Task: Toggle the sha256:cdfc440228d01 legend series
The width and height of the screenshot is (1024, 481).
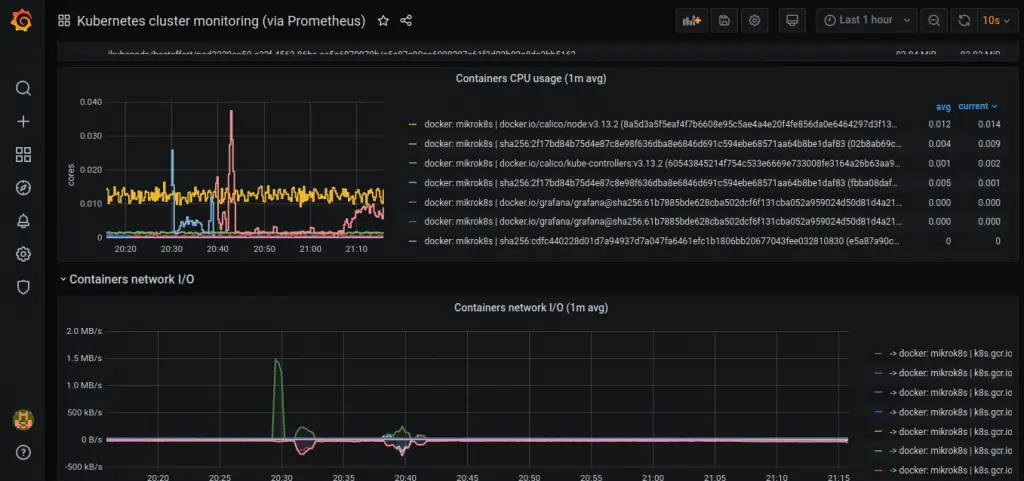Action: pyautogui.click(x=661, y=241)
